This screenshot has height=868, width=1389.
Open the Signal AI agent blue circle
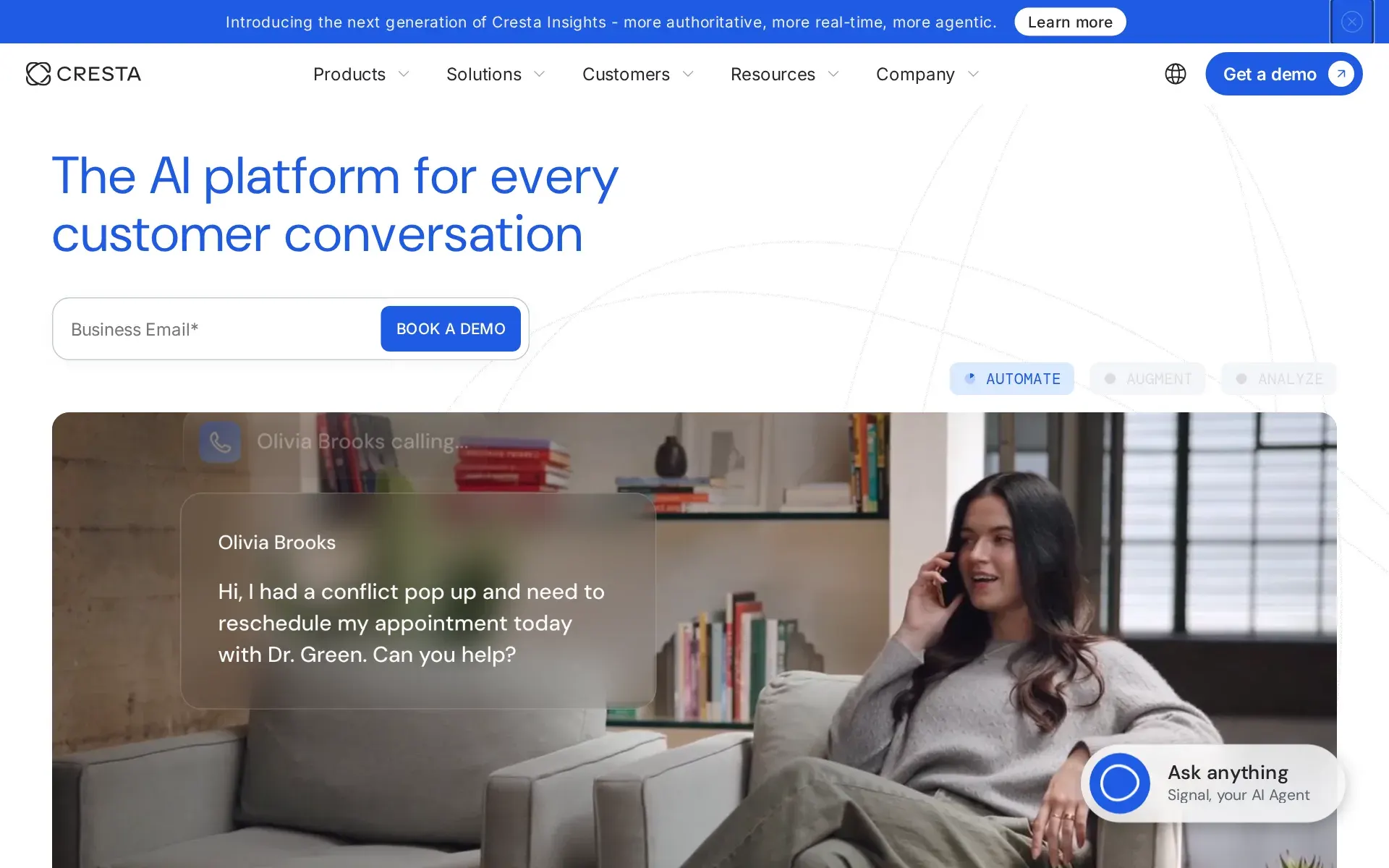(x=1119, y=783)
